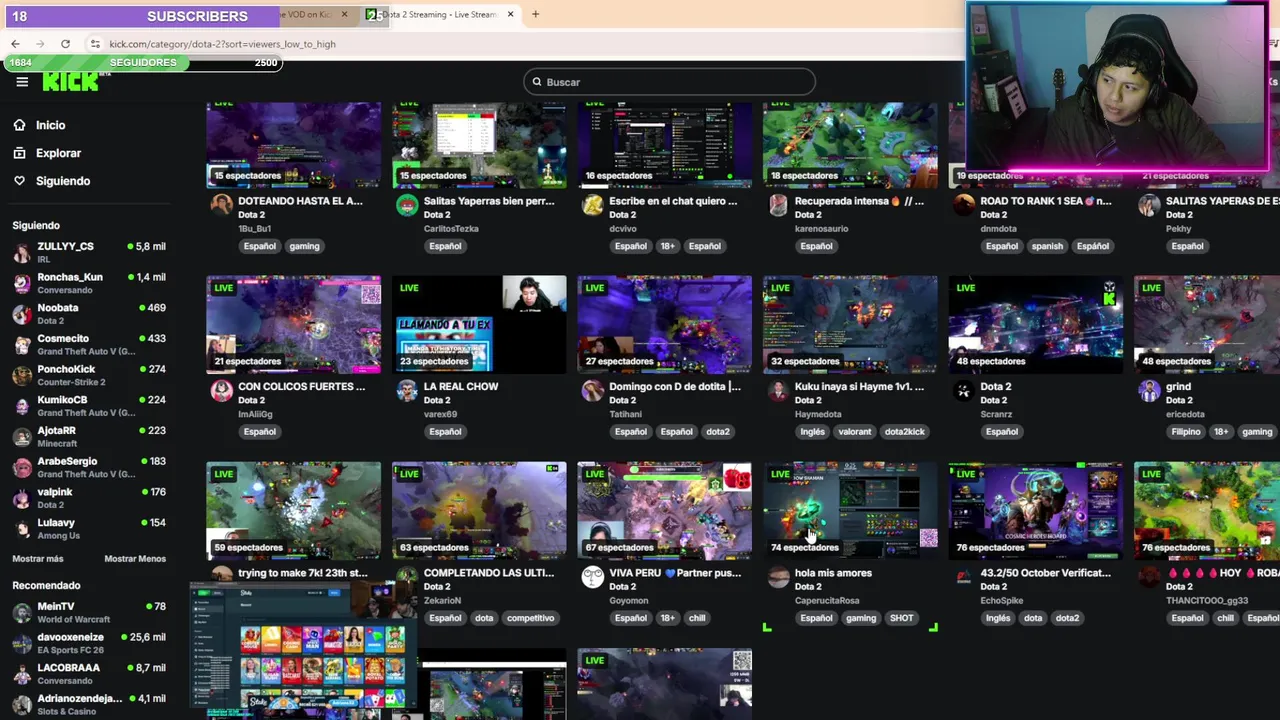This screenshot has height=720, width=1280.
Task: Open davooxeneize recommended channel
Action: (89, 643)
